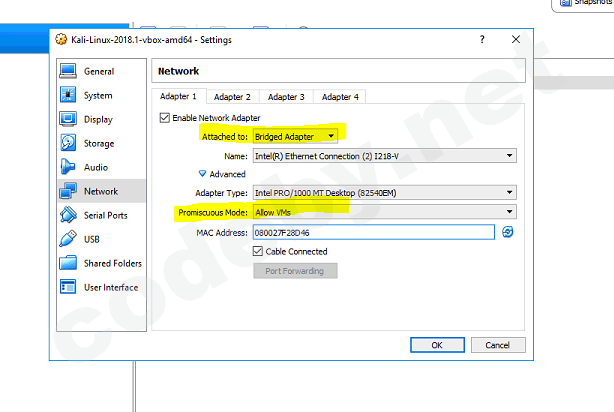Confirm settings with the OK button
Image resolution: width=614 pixels, height=412 pixels.
tap(437, 345)
